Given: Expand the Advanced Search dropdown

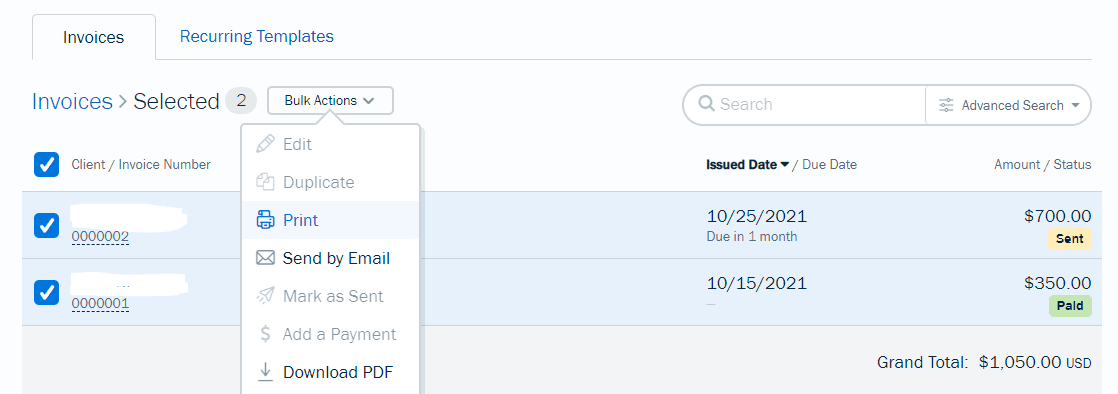Looking at the screenshot, I should click(x=1007, y=105).
